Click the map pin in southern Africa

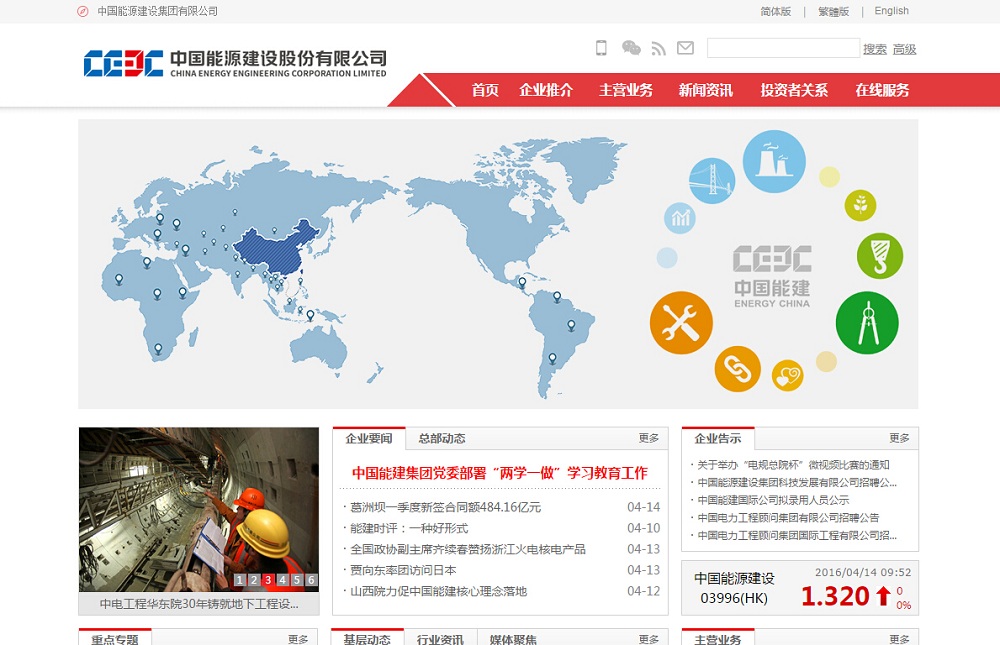click(158, 350)
